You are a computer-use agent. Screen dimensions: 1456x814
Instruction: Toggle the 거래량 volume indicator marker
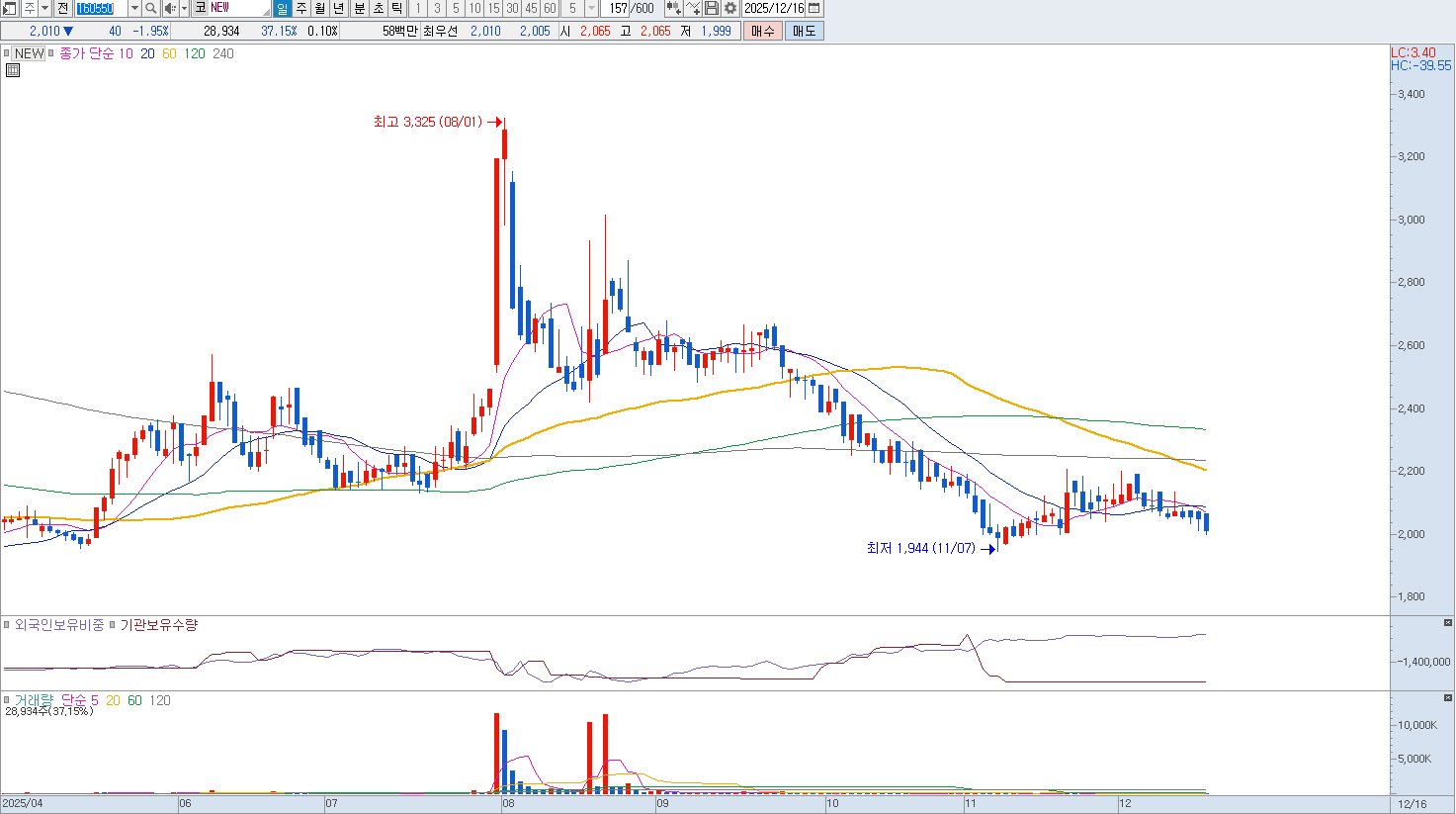[7, 700]
